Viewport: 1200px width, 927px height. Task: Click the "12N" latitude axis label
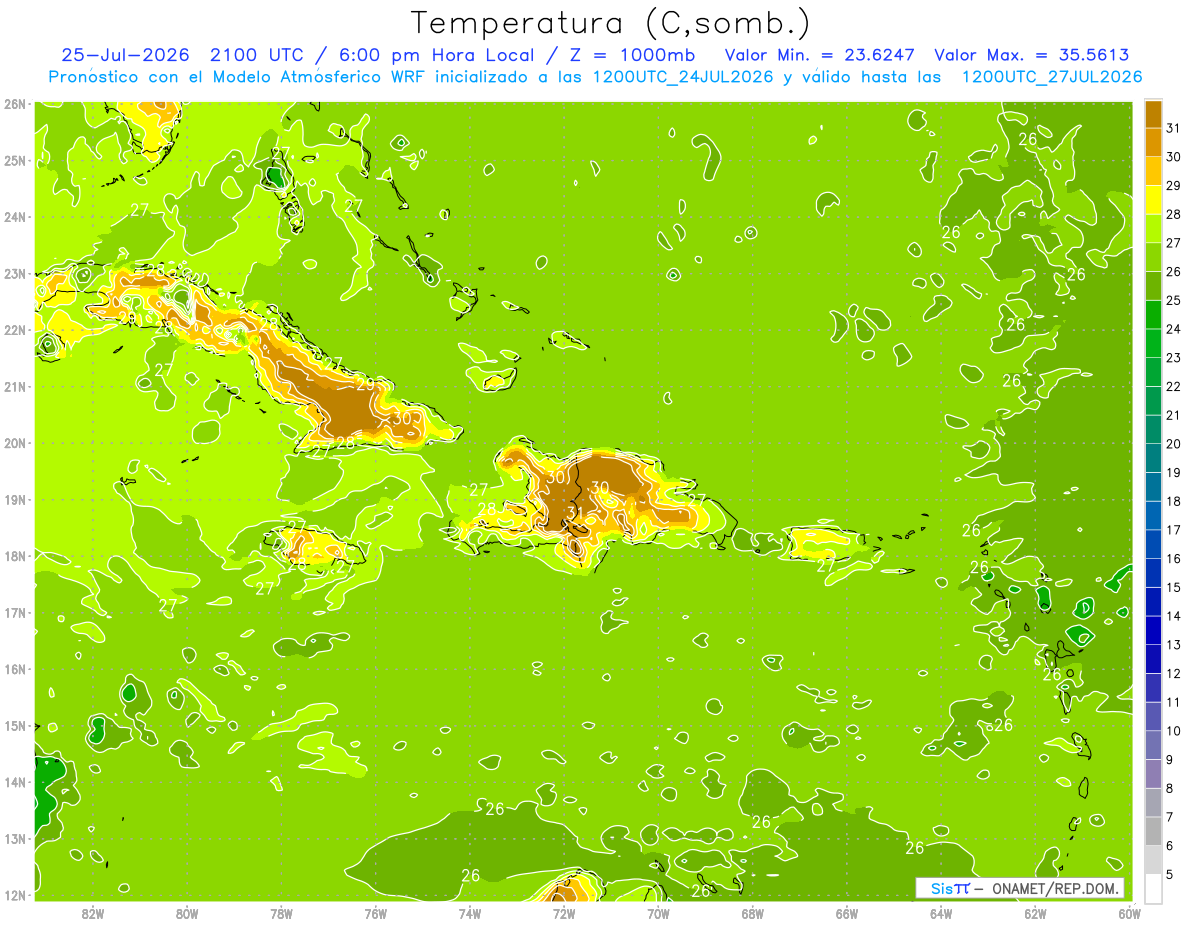click(x=15, y=895)
